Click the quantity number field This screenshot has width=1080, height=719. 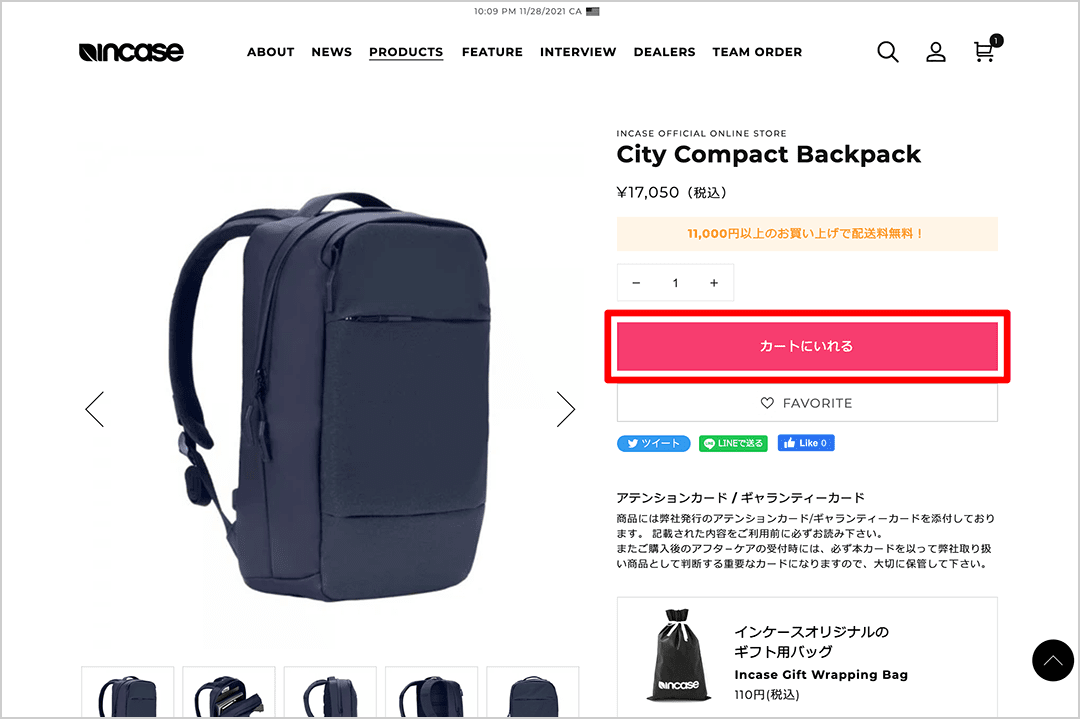tap(676, 283)
